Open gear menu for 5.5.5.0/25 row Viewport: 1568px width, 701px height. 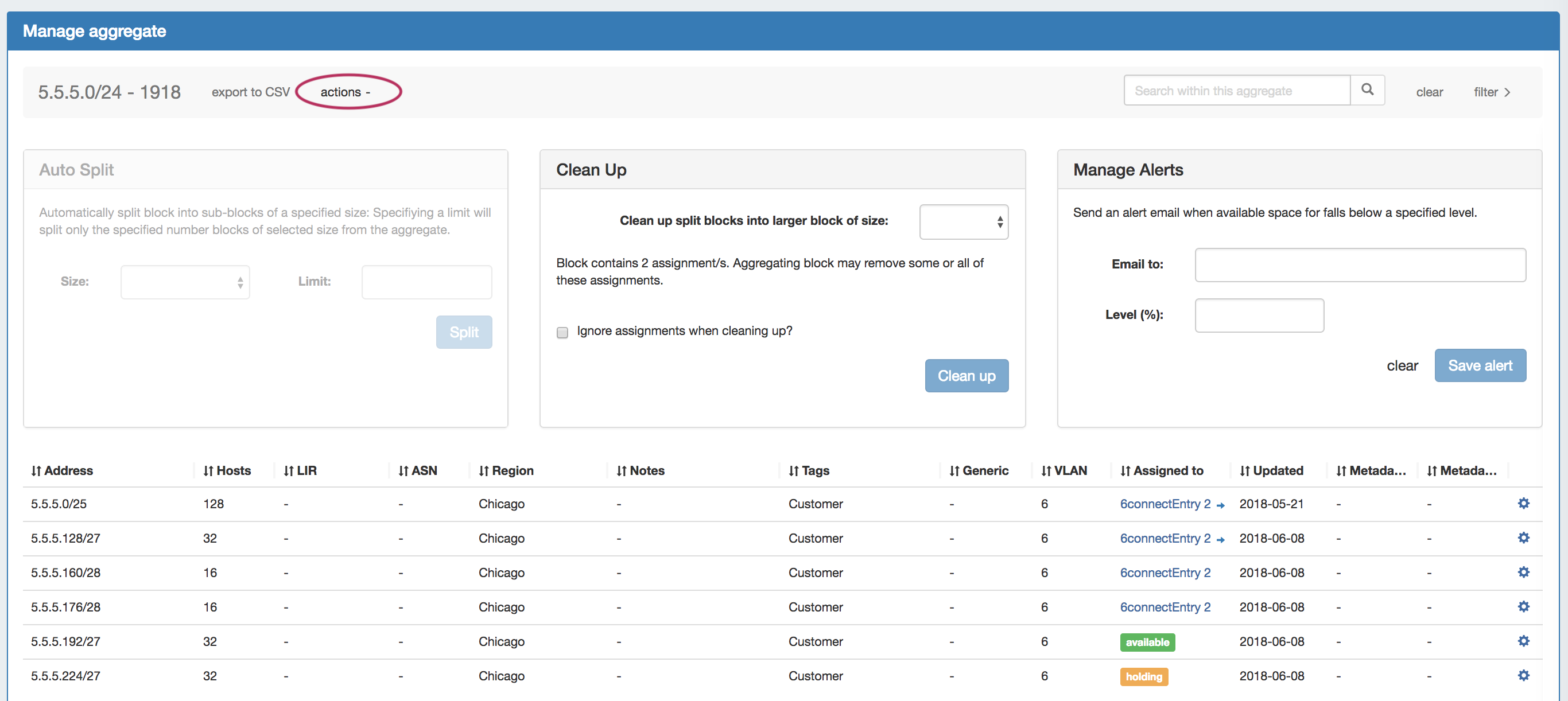[1523, 503]
